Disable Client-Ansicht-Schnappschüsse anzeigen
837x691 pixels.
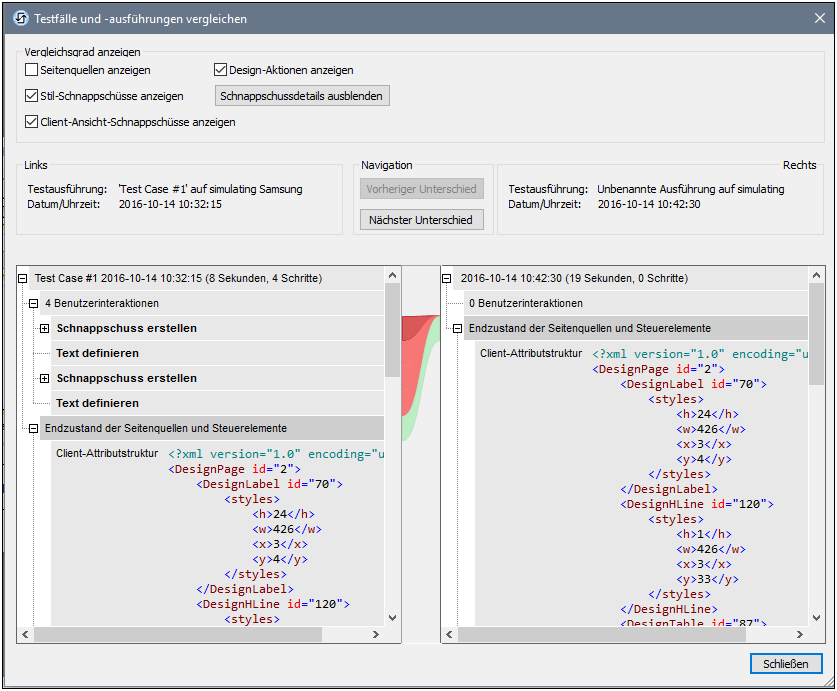pos(31,122)
